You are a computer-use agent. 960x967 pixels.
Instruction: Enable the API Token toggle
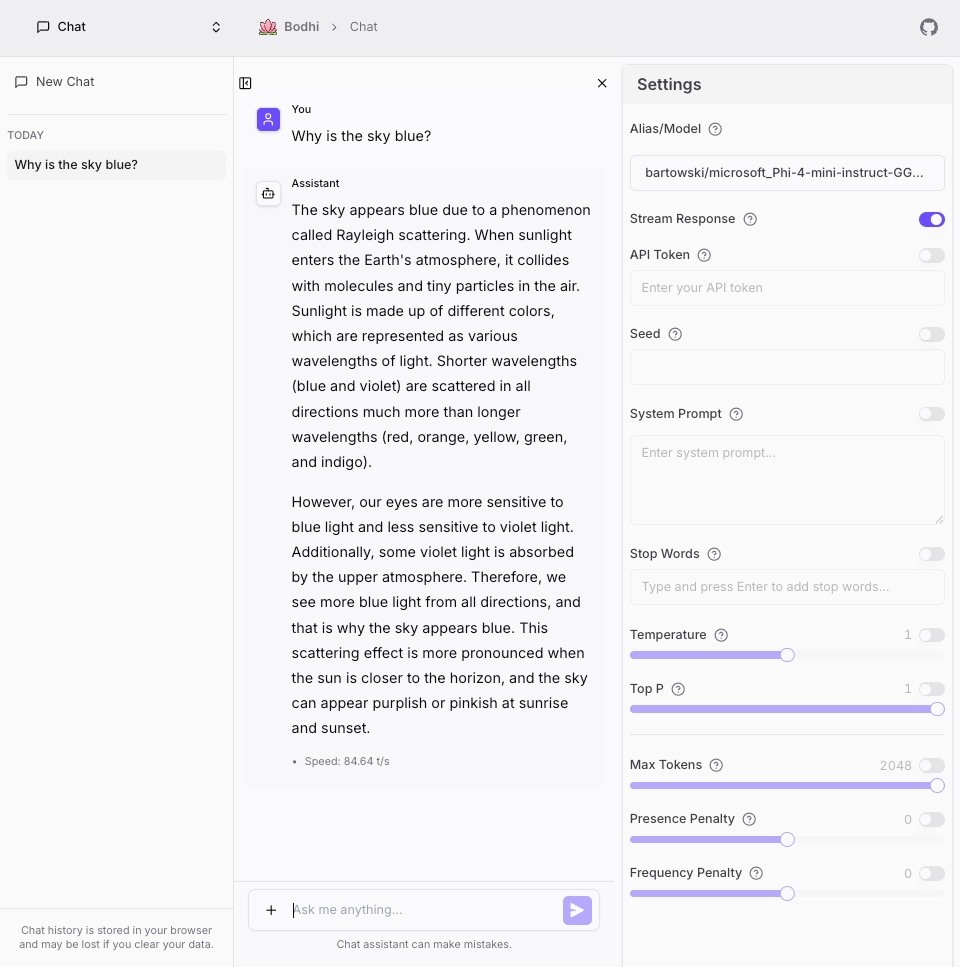(x=931, y=255)
